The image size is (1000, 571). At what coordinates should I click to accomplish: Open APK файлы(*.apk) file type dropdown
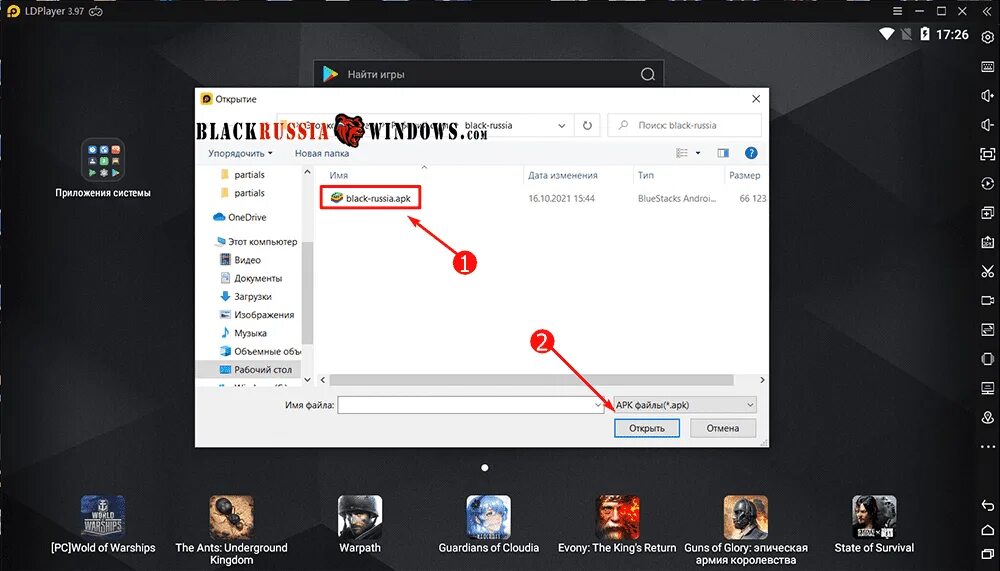pos(685,404)
